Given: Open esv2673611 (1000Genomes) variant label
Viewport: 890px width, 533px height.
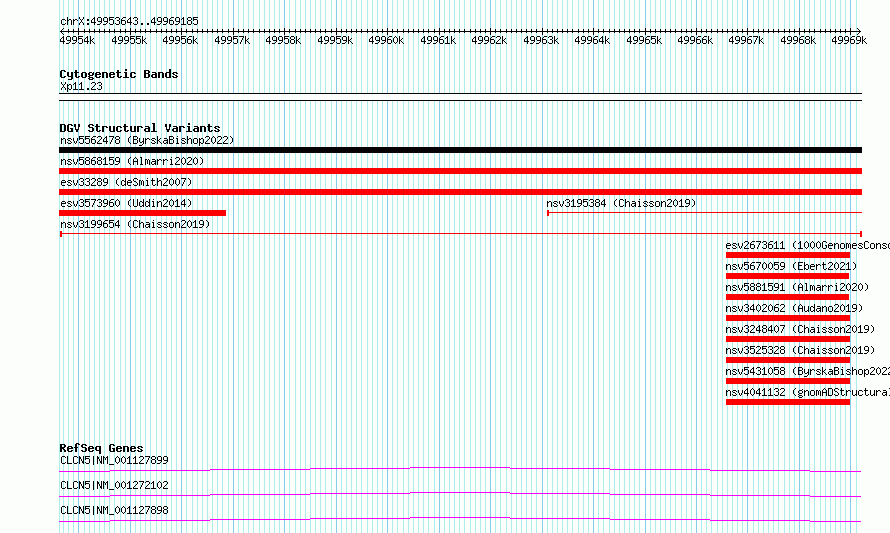Looking at the screenshot, I should 807,245.
